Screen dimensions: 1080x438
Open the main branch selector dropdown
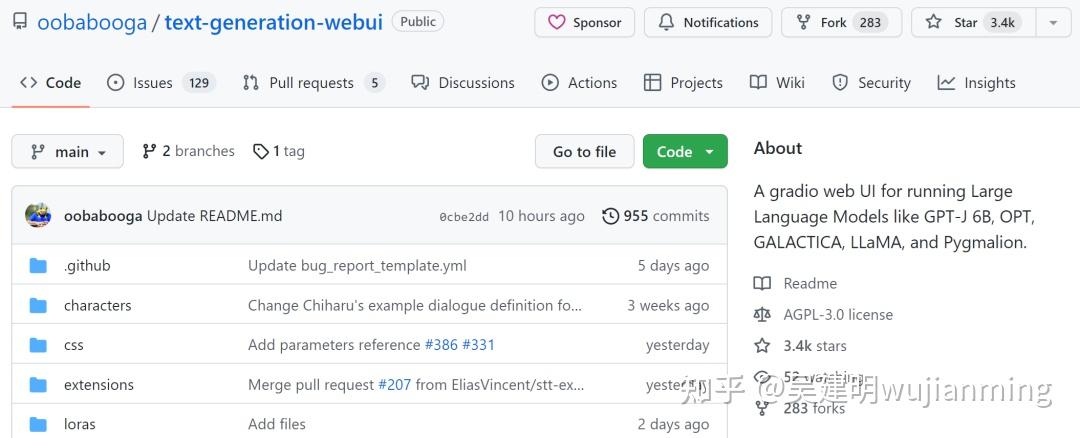pyautogui.click(x=67, y=152)
